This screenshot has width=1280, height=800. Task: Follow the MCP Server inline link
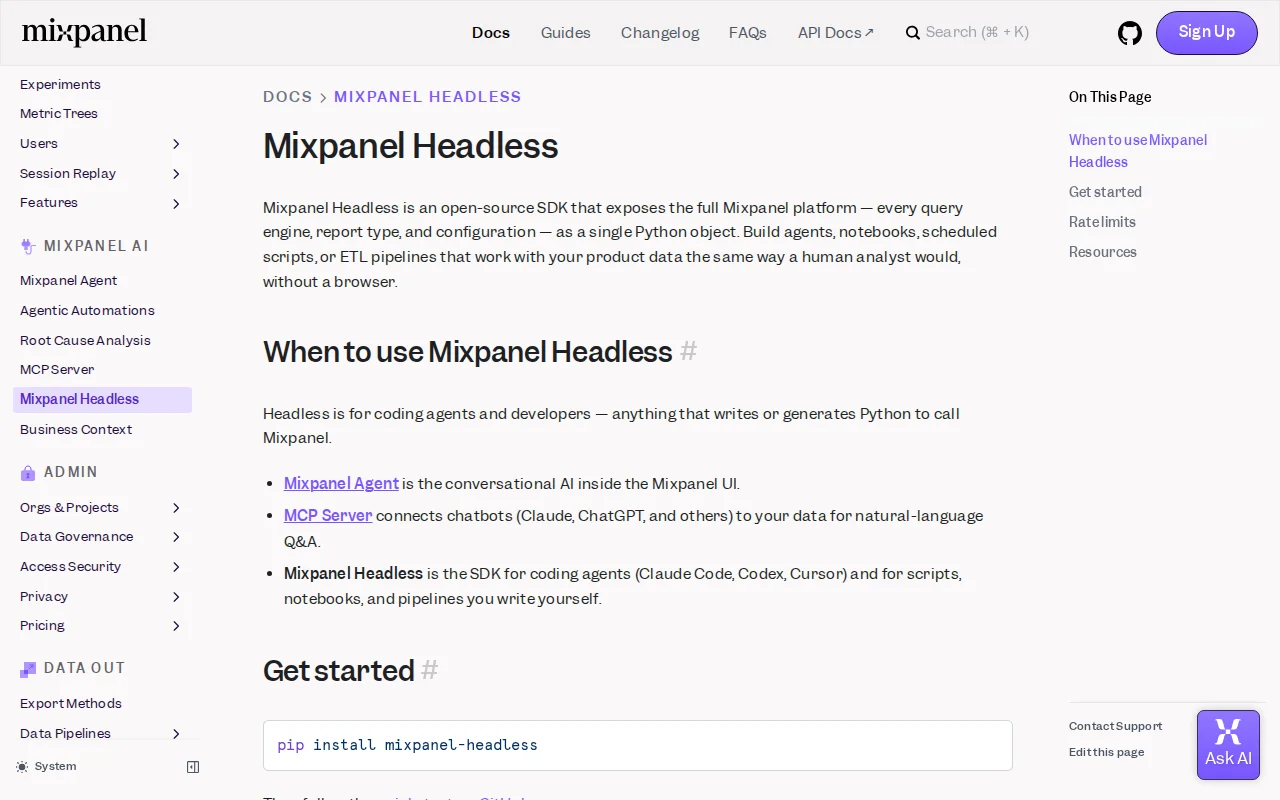pyautogui.click(x=328, y=516)
